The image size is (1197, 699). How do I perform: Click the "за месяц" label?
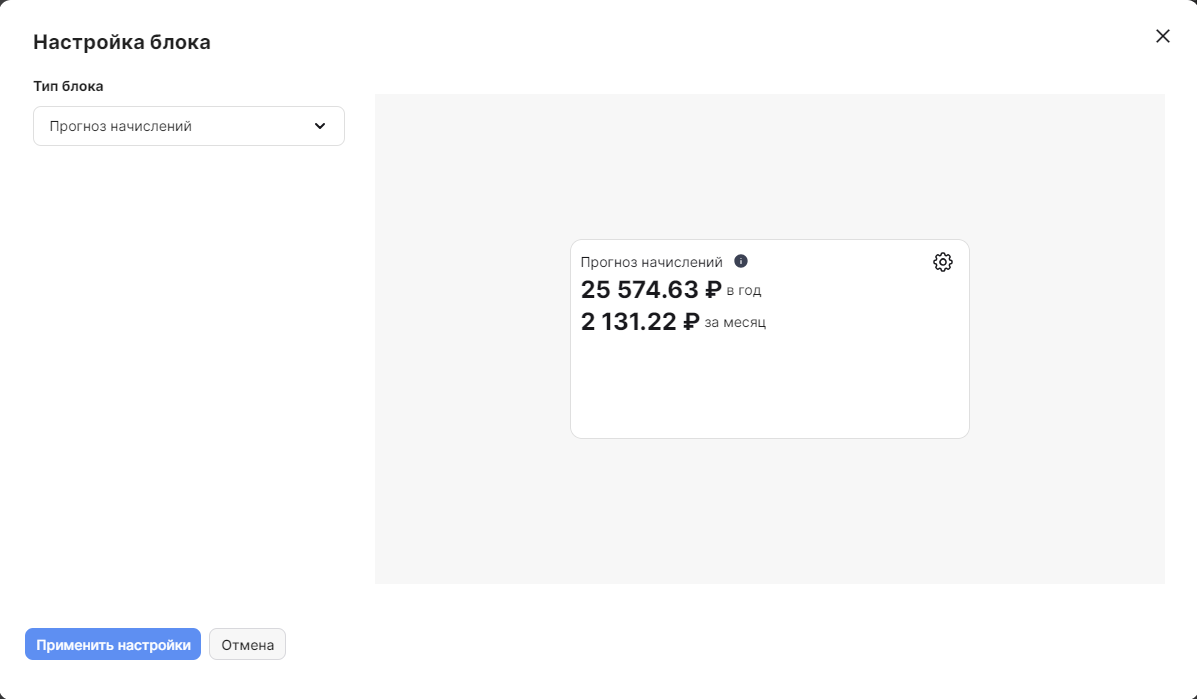[x=735, y=323]
